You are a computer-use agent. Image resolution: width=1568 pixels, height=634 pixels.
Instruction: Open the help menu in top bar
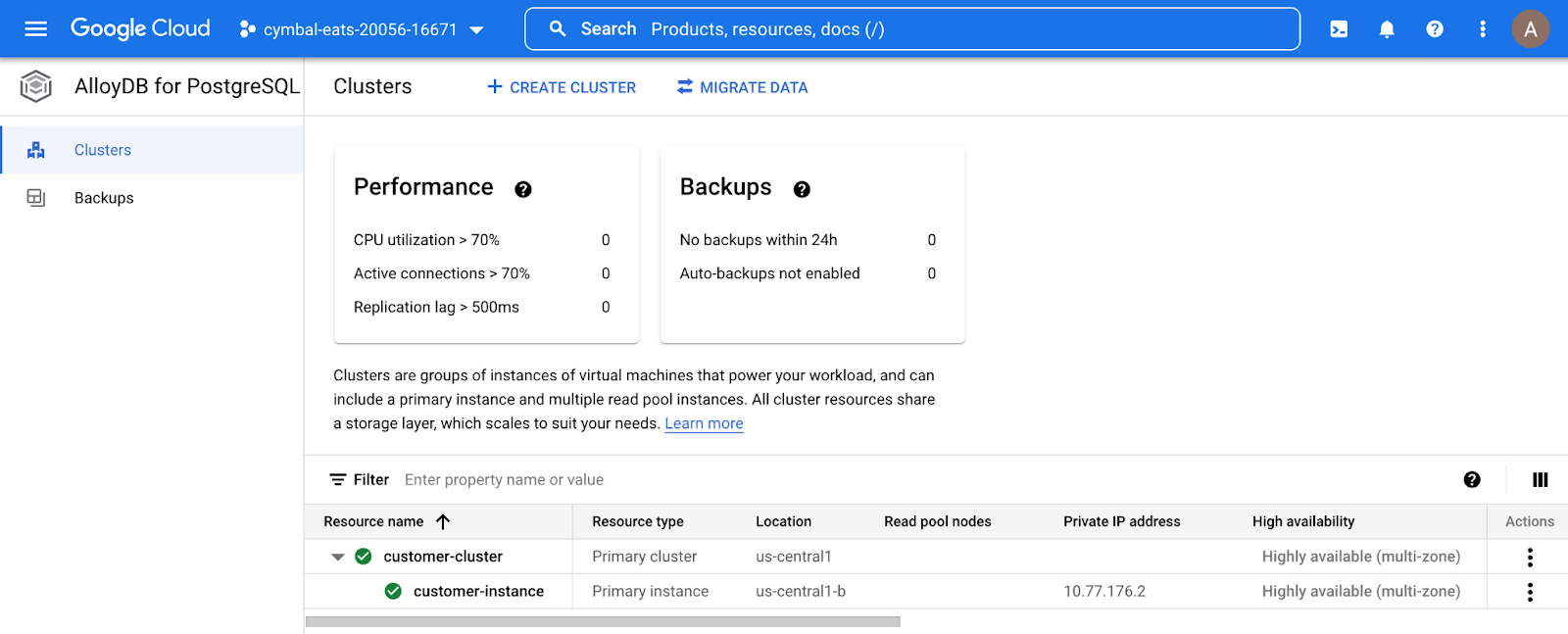1435,29
